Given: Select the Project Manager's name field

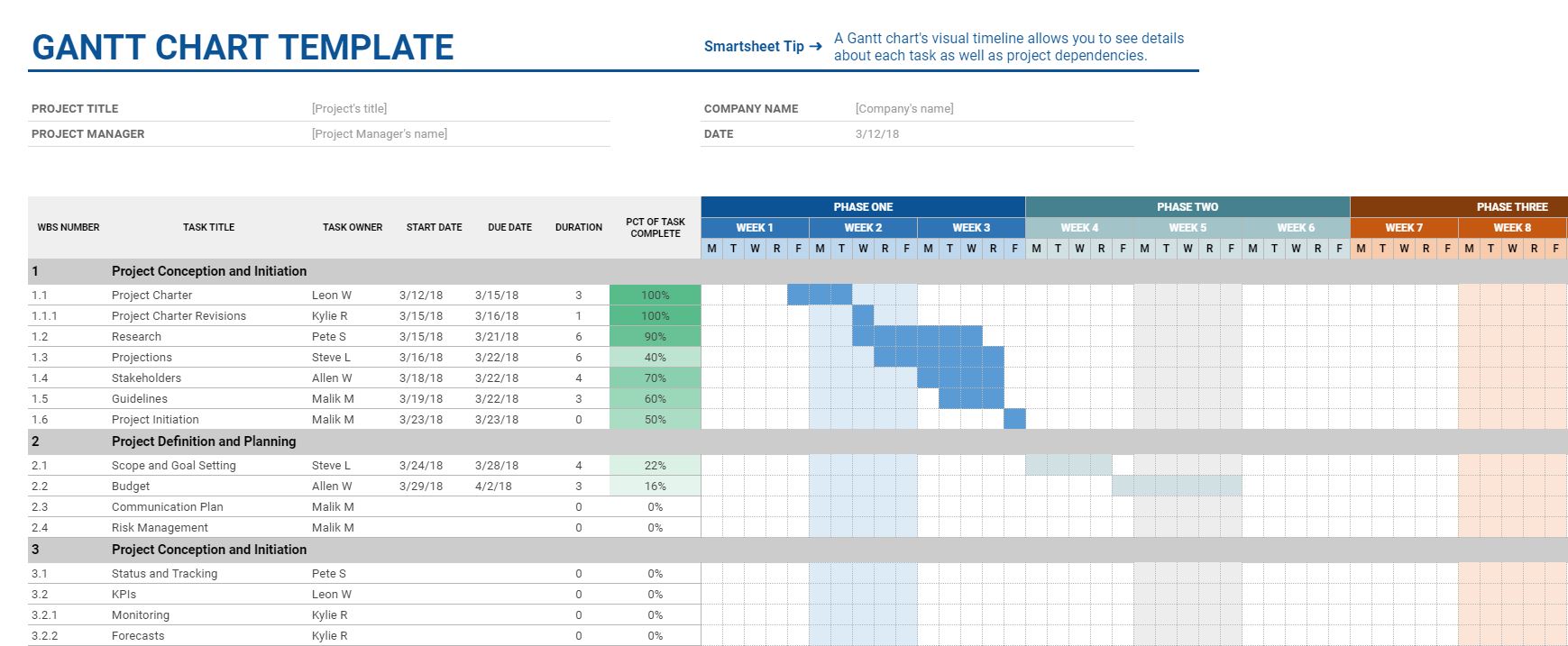Looking at the screenshot, I should coord(380,134).
